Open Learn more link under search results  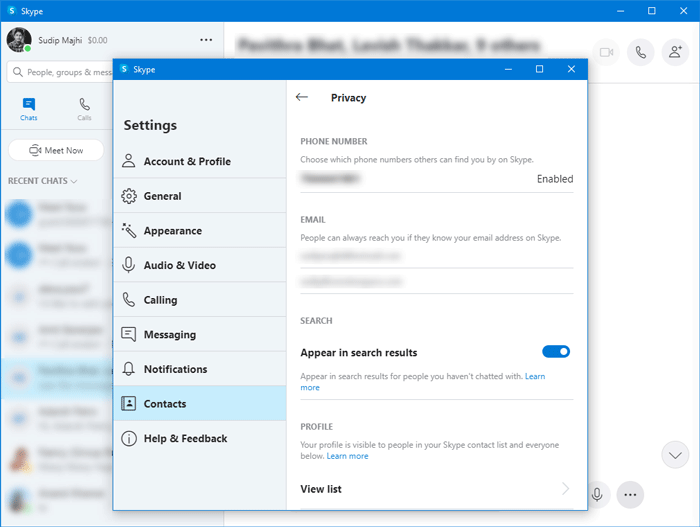535,376
